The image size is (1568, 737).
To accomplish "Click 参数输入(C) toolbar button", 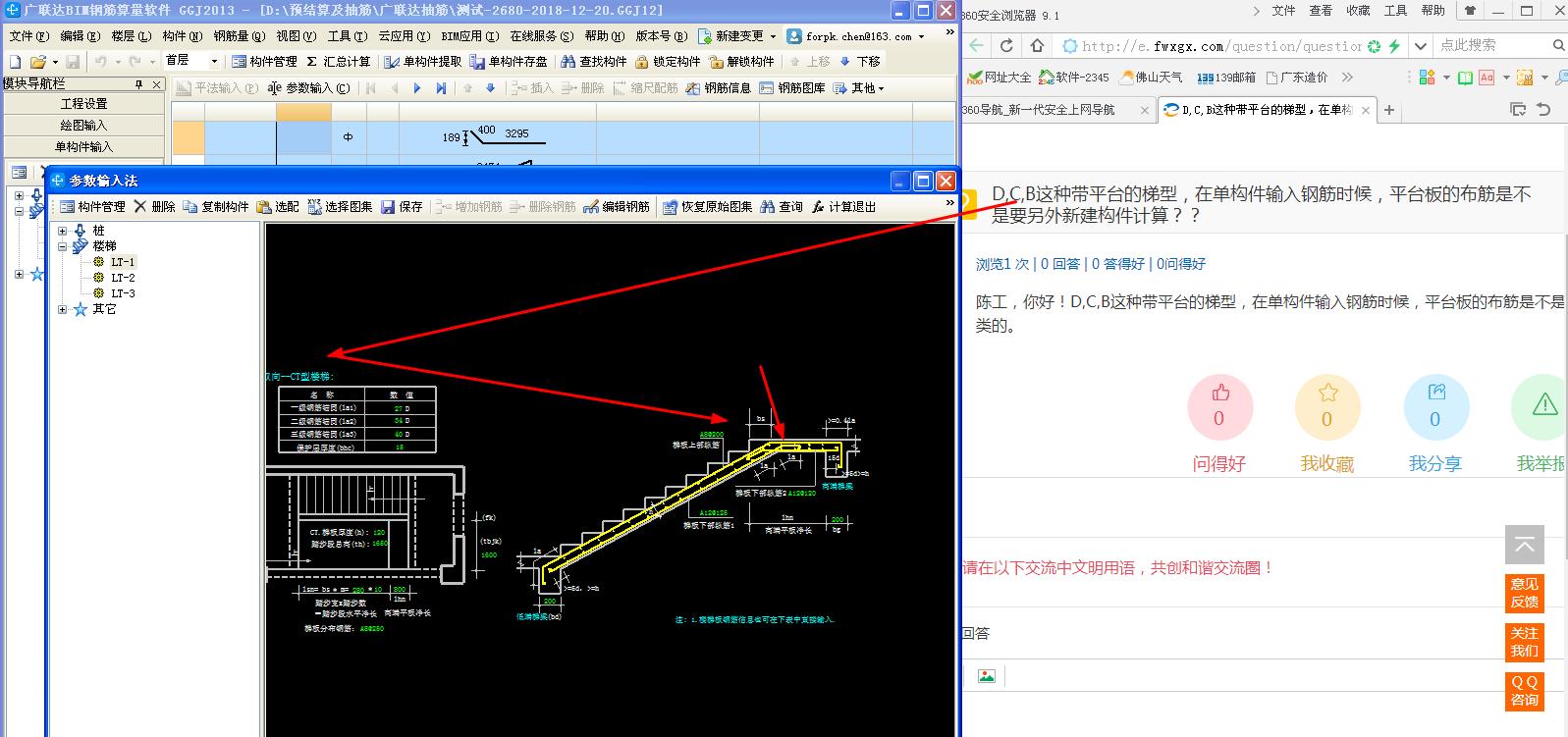I will click(x=309, y=88).
